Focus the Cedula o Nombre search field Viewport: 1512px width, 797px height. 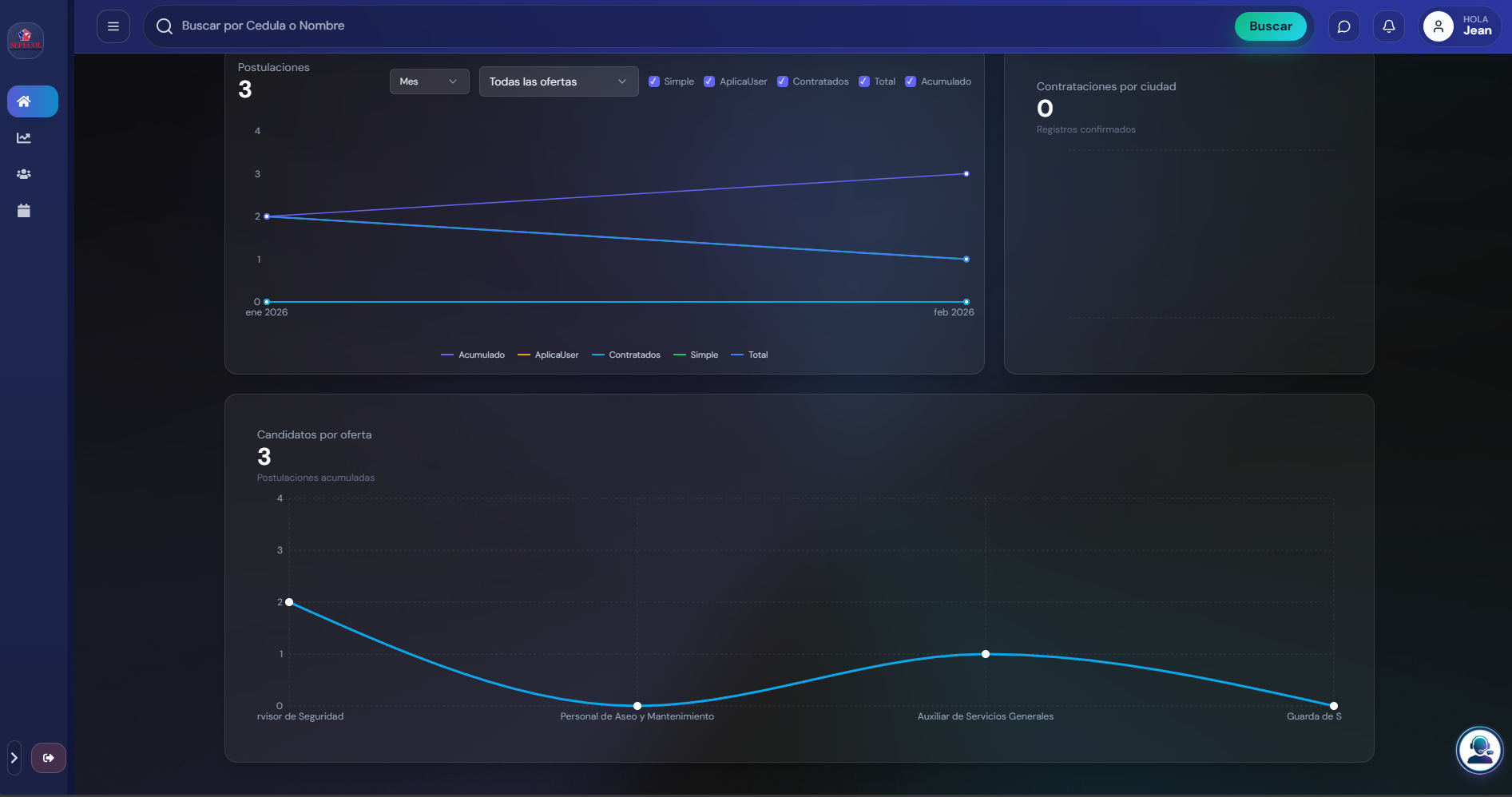click(x=639, y=26)
